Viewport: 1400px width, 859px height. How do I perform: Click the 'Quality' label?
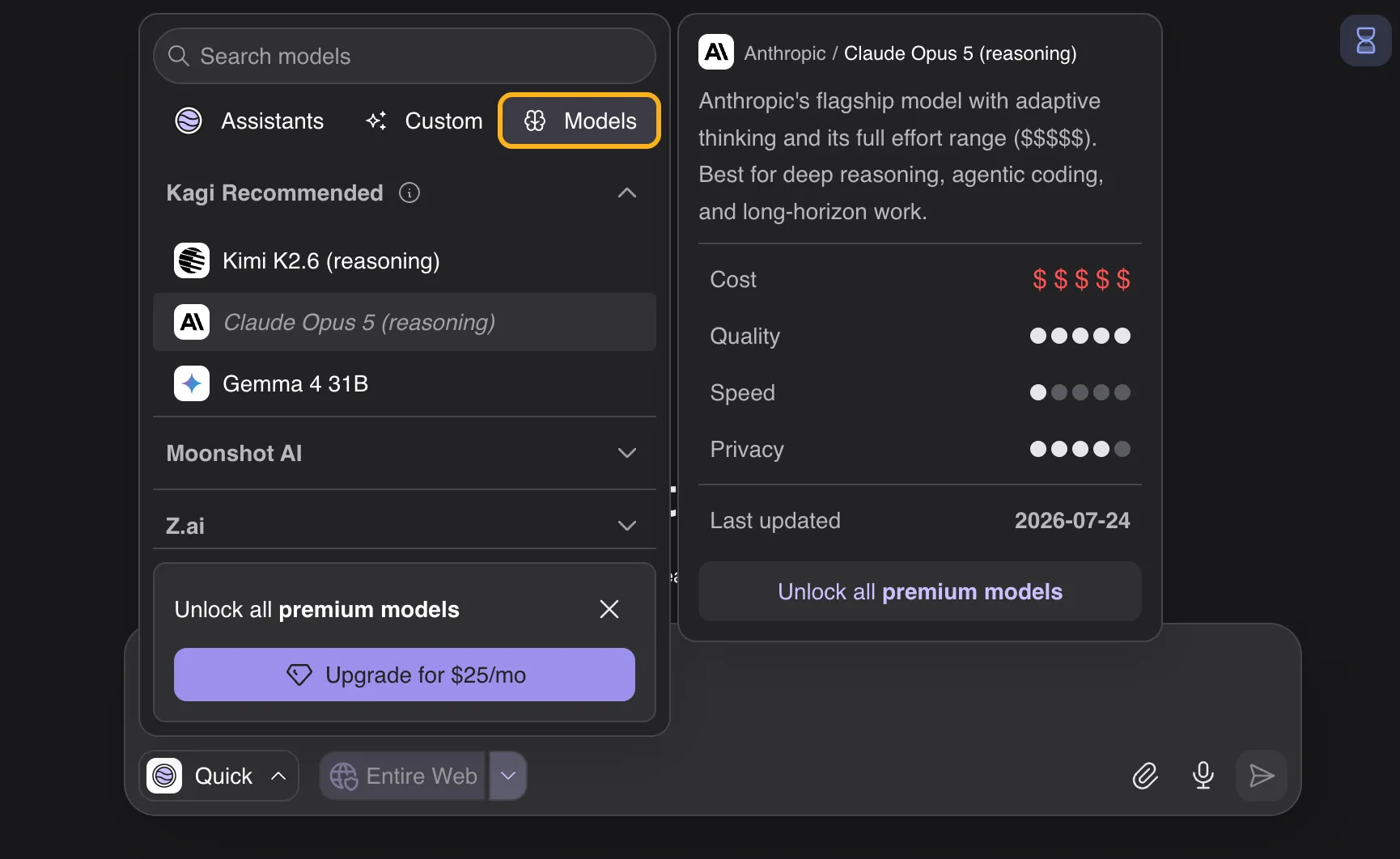pos(745,336)
